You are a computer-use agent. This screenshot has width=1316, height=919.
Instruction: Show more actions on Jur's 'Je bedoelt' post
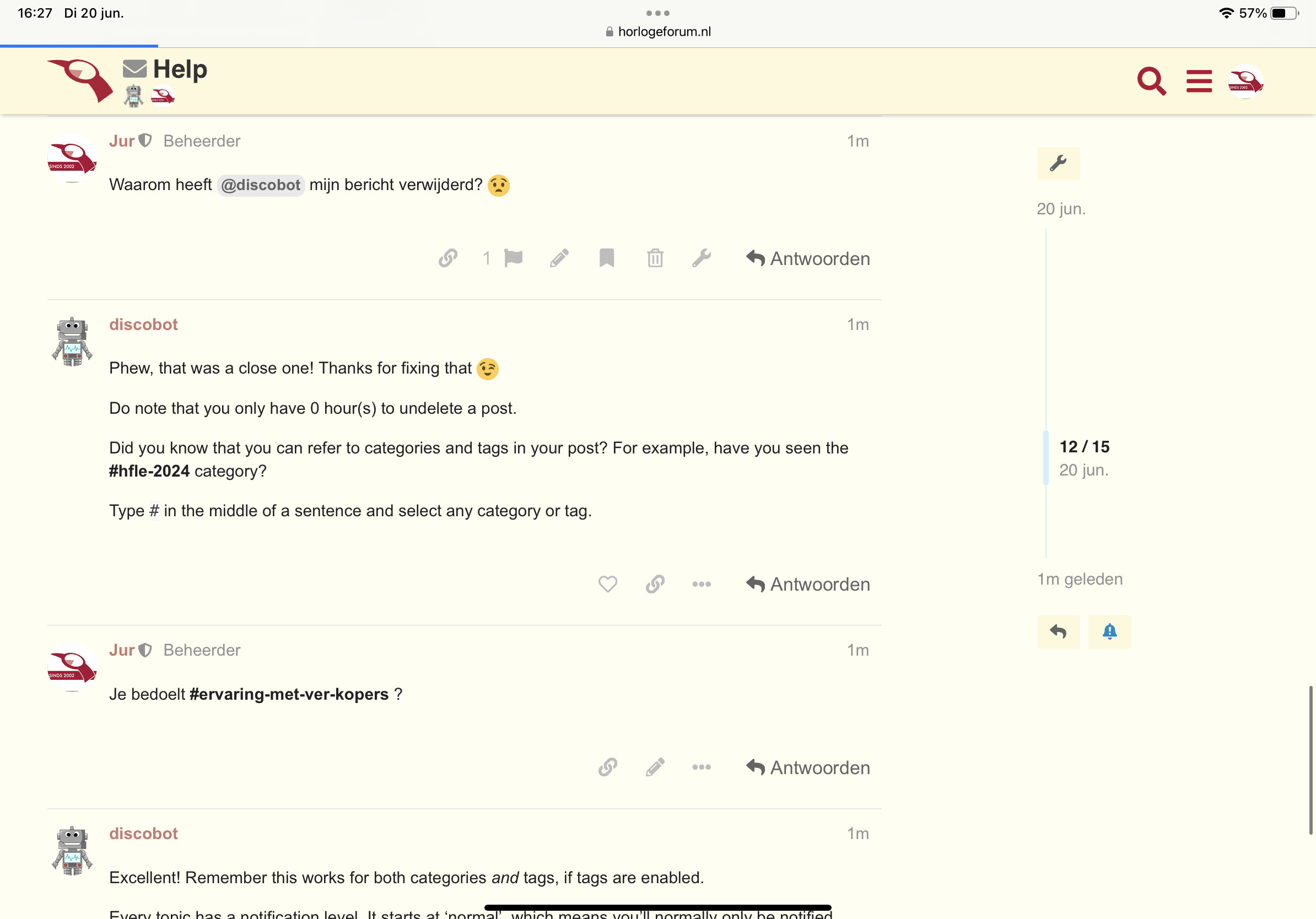[701, 767]
